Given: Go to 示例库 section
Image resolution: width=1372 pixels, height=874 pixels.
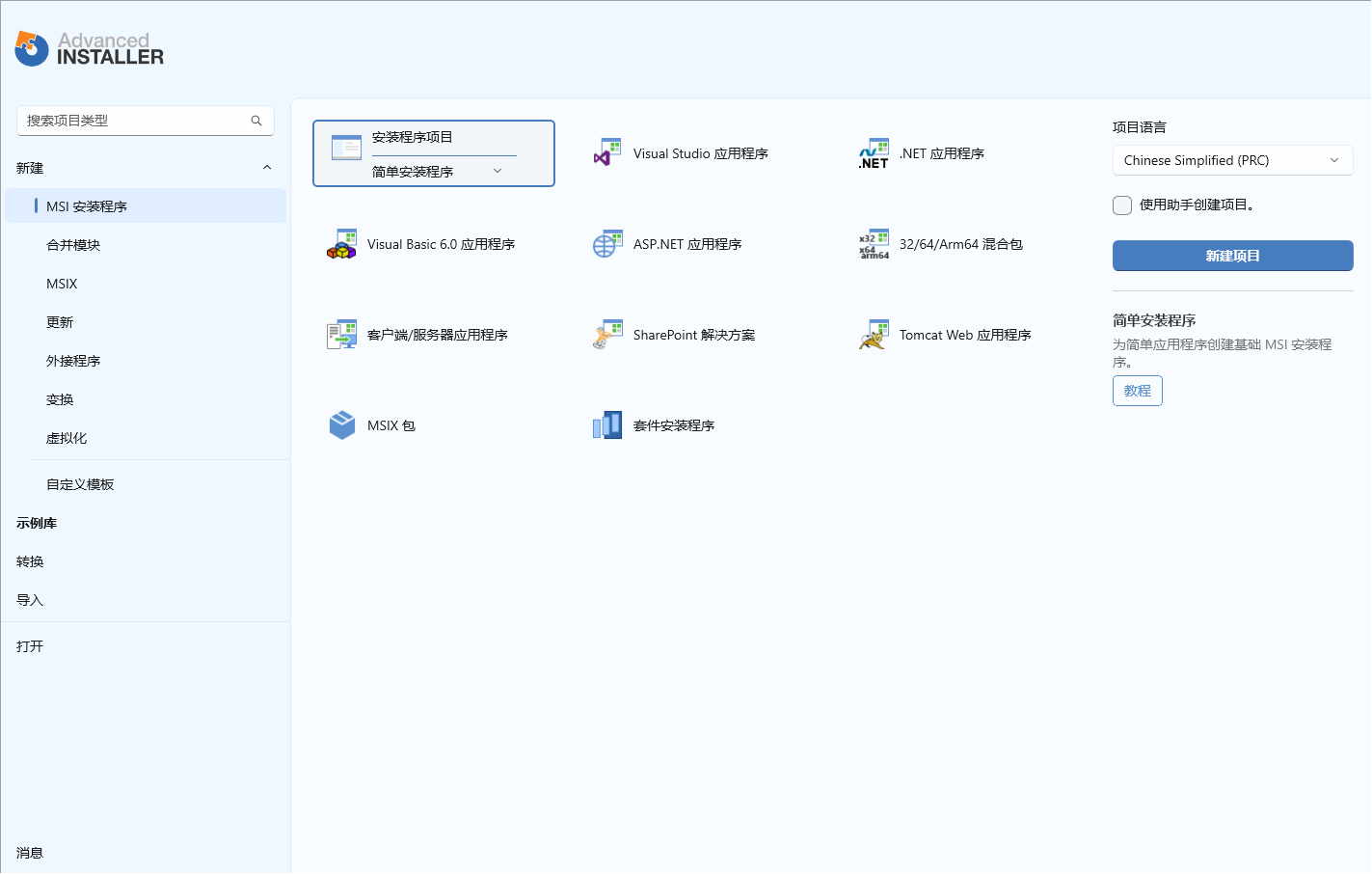Looking at the screenshot, I should point(146,523).
